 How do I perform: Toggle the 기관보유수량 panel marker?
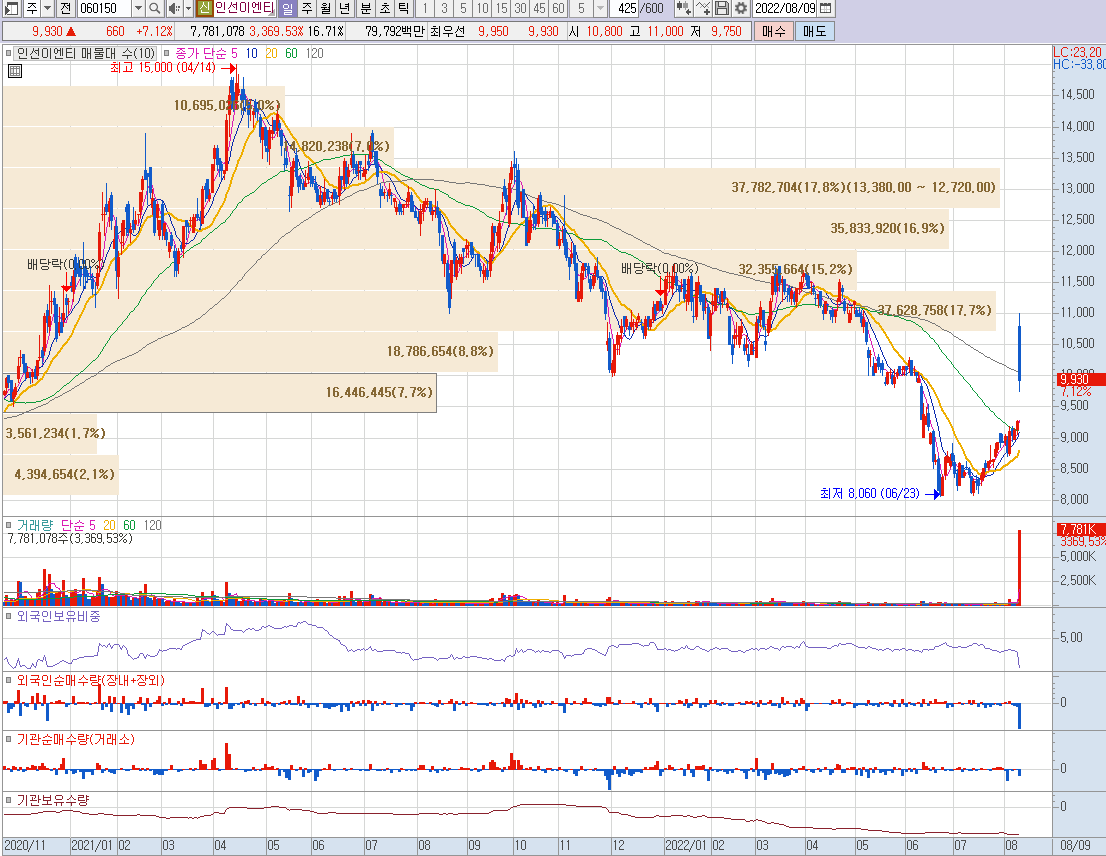pyautogui.click(x=8, y=800)
